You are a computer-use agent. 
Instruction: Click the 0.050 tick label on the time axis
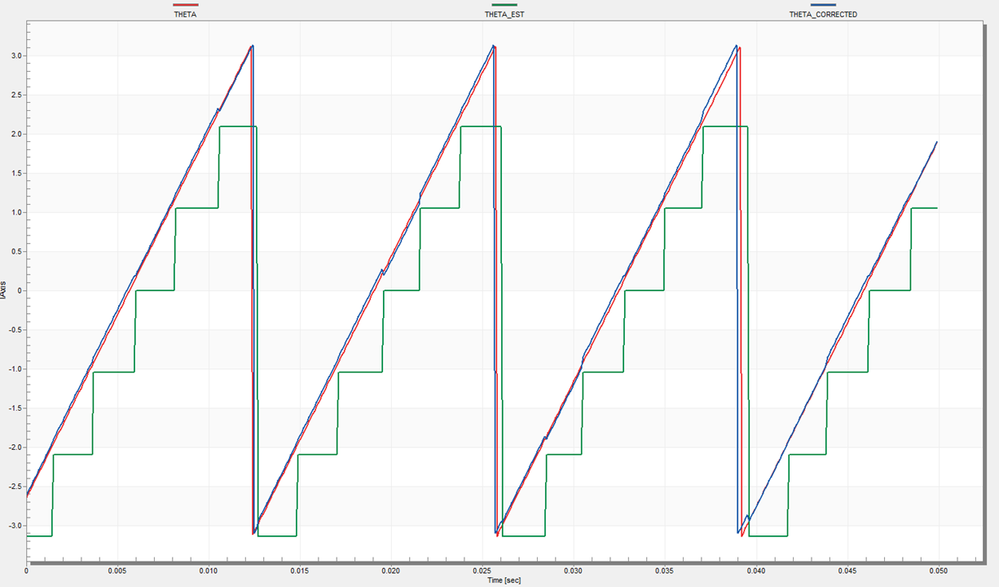tap(938, 571)
